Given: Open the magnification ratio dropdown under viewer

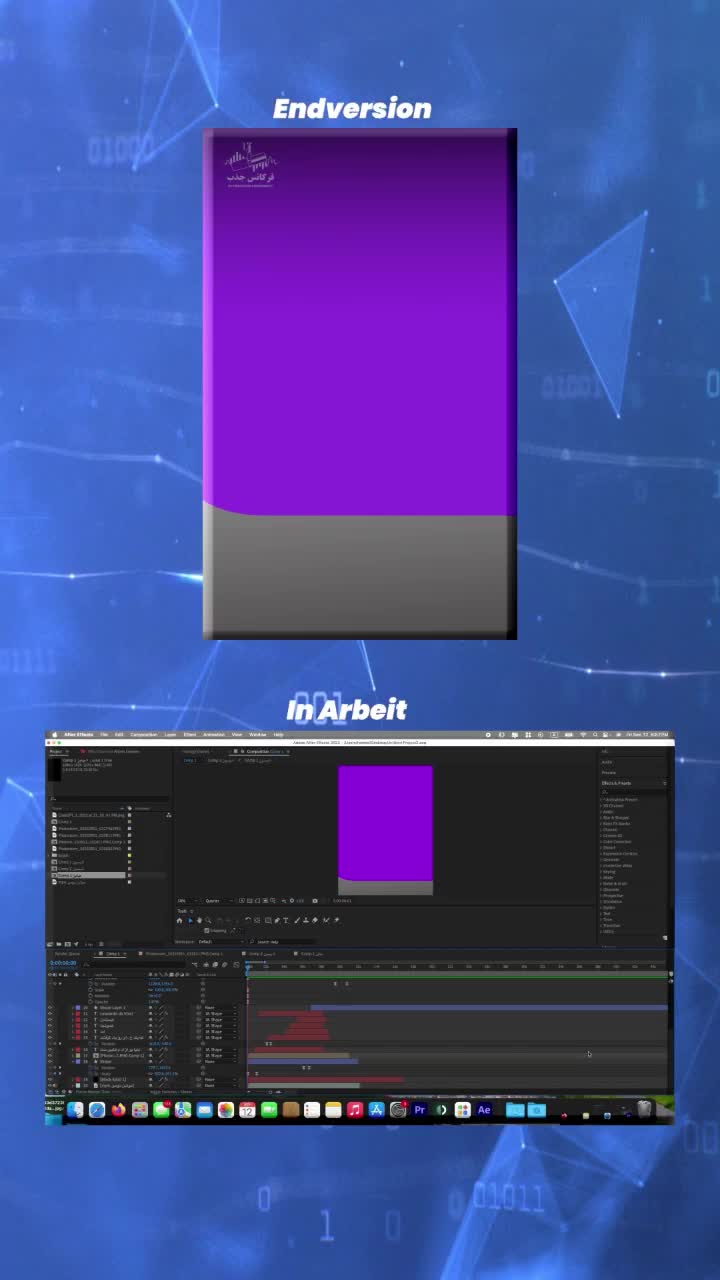Looking at the screenshot, I should click(188, 901).
